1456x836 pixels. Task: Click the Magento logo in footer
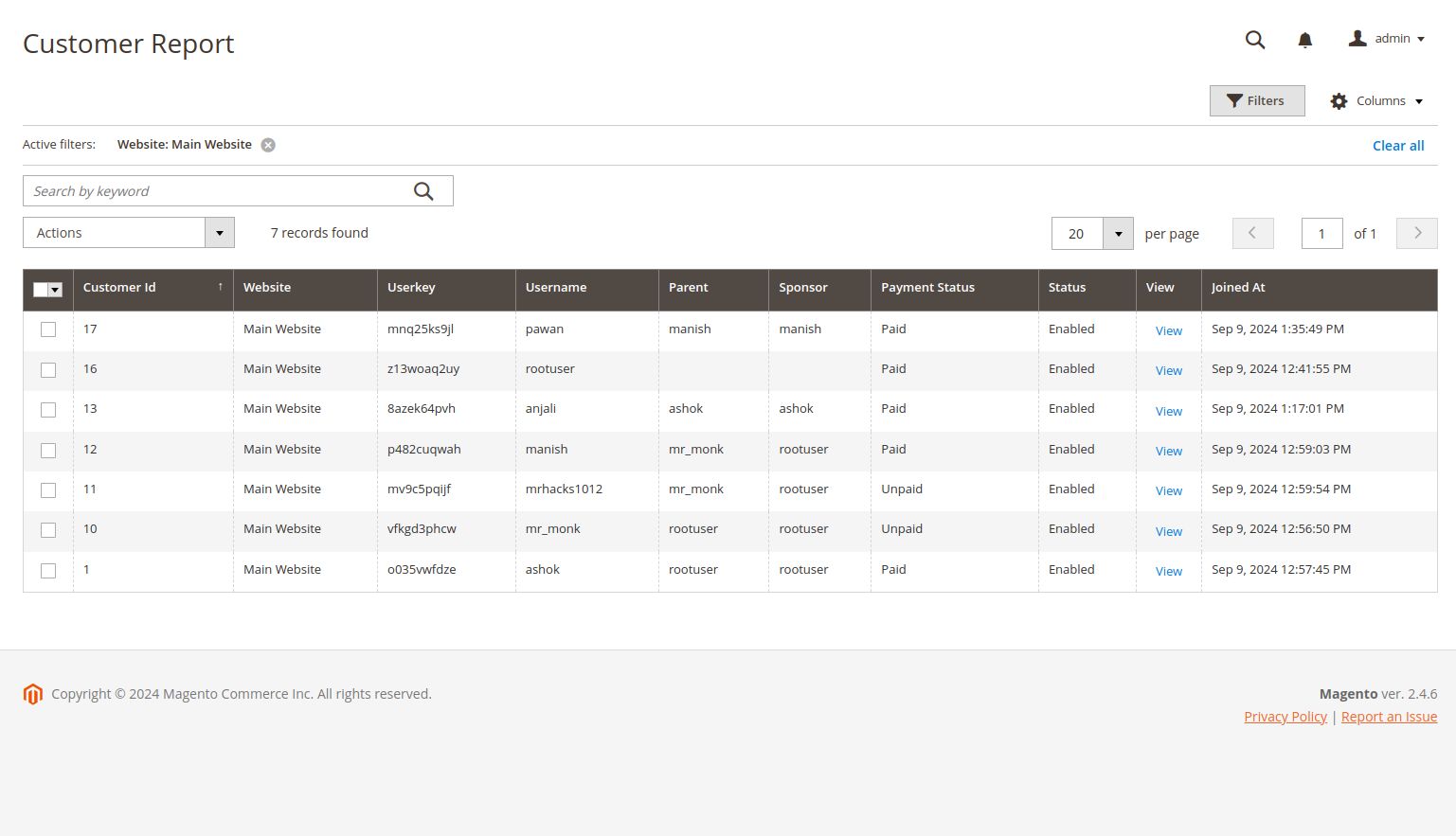(33, 694)
